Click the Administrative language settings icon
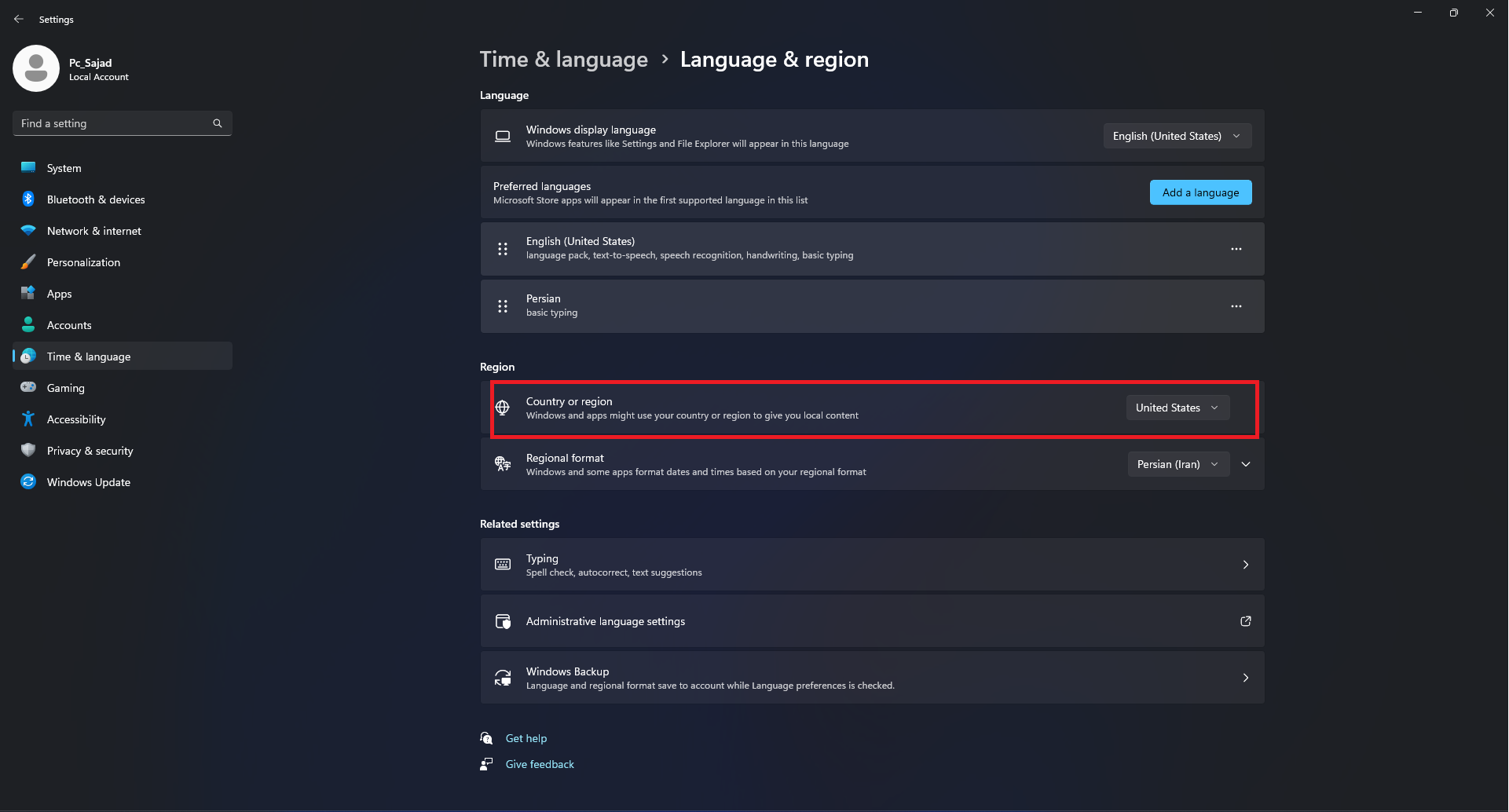The height and width of the screenshot is (812, 1509). [503, 621]
